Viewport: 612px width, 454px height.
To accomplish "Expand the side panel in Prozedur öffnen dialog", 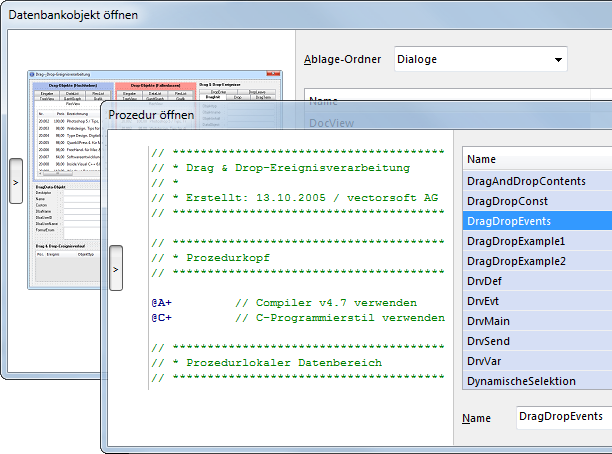I will coord(116,269).
